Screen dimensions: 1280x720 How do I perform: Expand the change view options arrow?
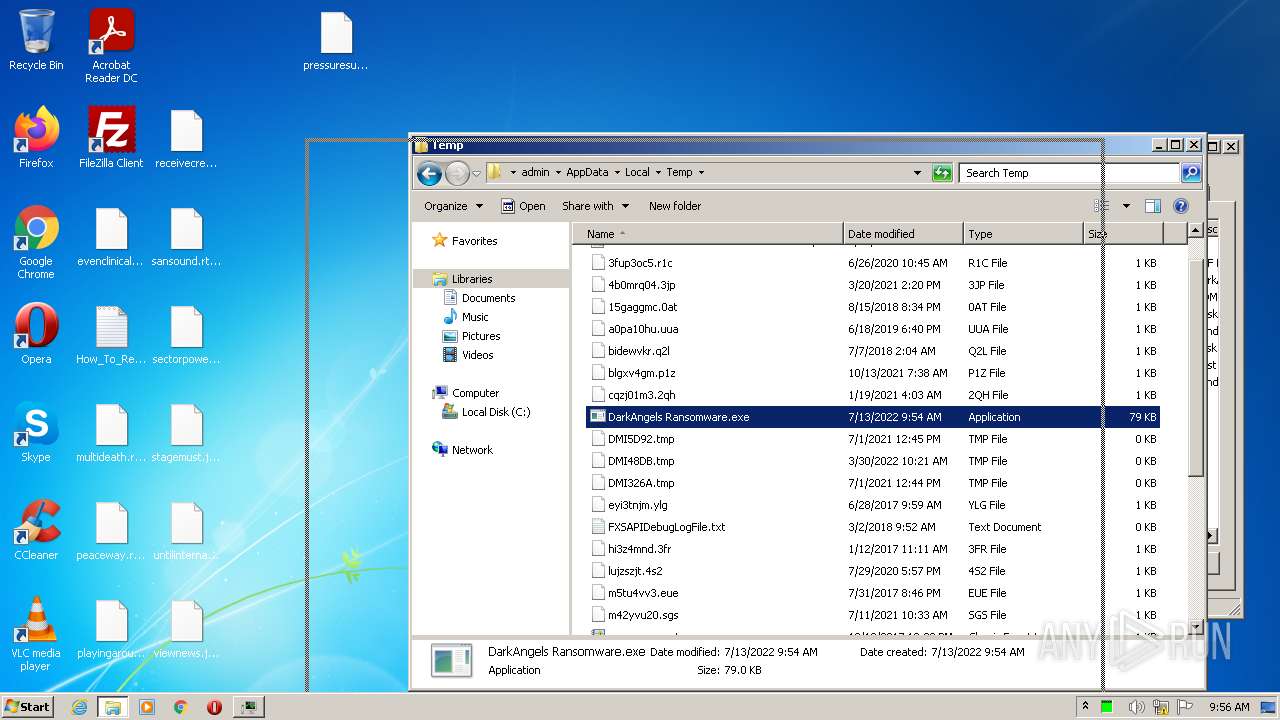1126,206
